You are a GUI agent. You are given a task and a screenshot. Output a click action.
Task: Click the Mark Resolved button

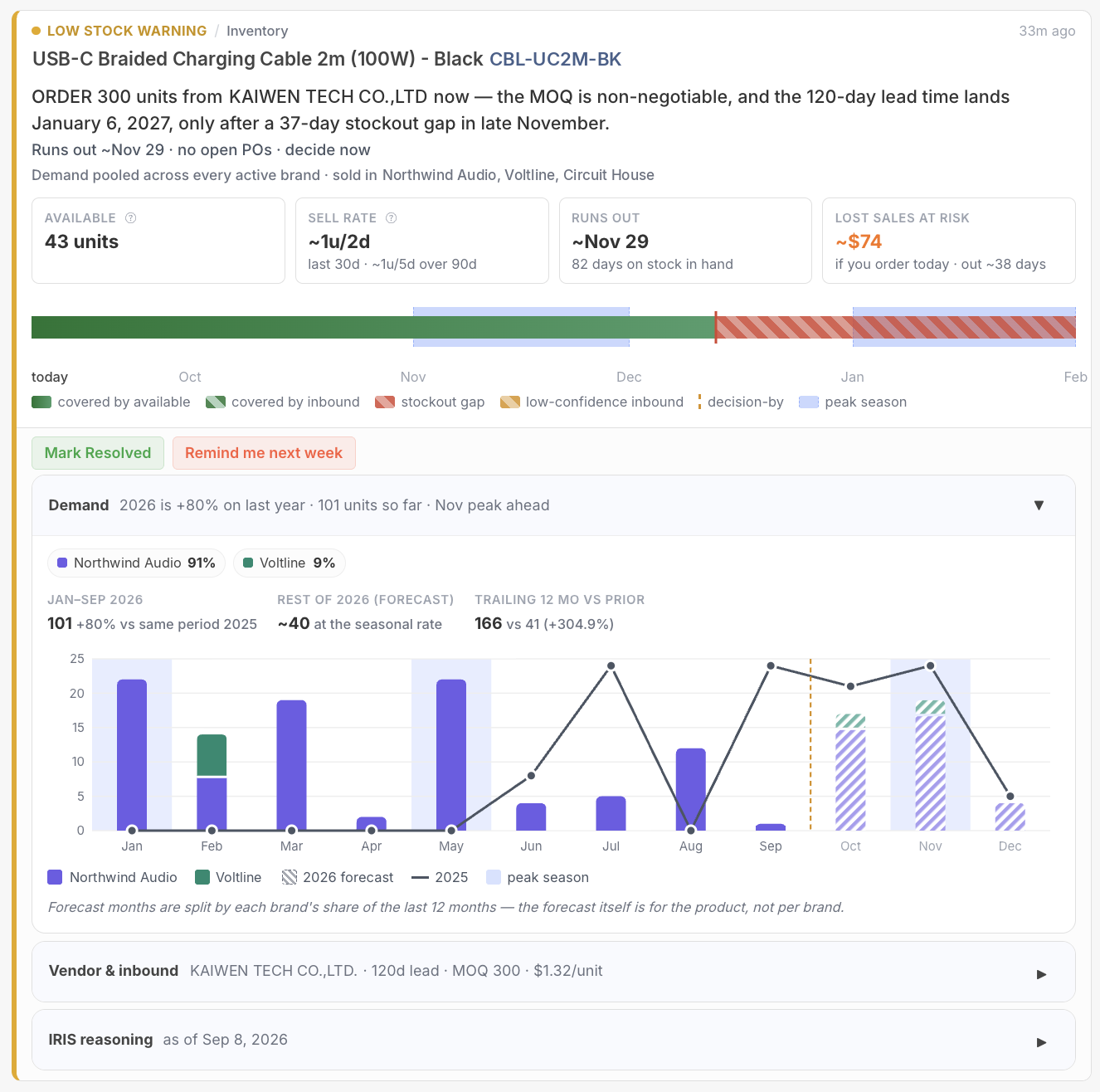[98, 453]
